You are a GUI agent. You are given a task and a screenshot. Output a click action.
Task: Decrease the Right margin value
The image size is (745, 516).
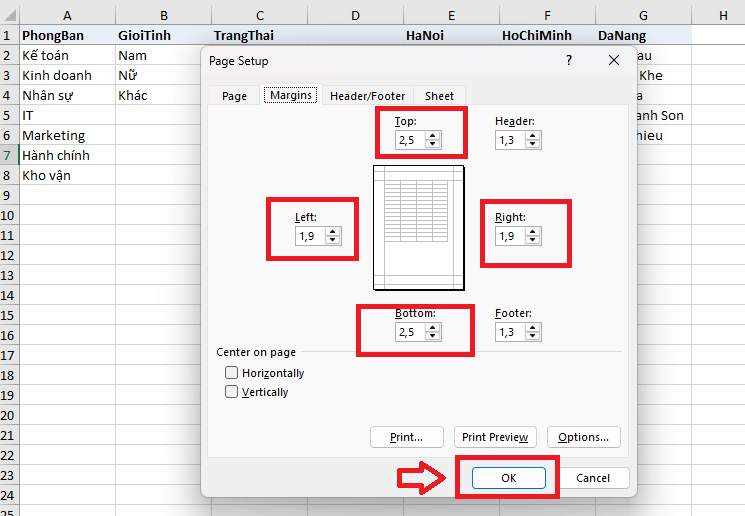click(533, 240)
